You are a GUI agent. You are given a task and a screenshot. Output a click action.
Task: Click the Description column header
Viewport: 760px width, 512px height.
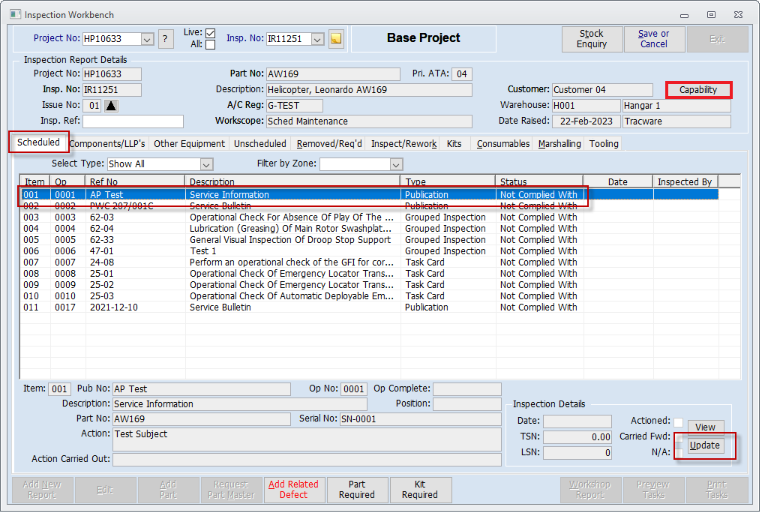pos(293,181)
